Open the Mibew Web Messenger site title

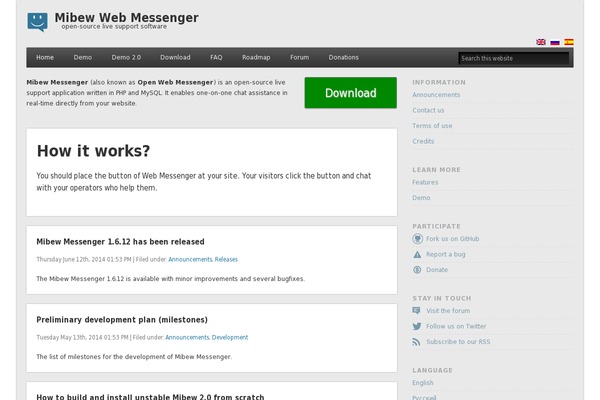click(126, 18)
